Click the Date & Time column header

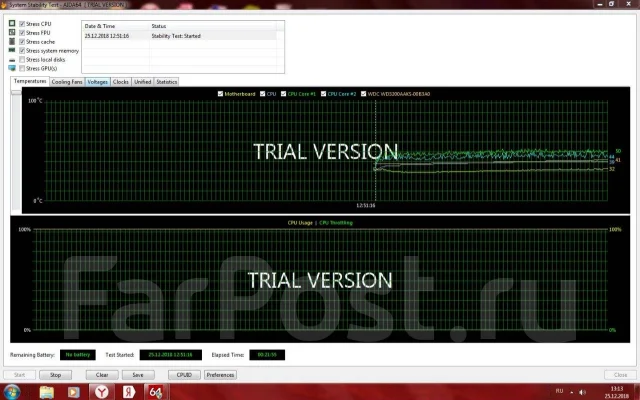pyautogui.click(x=115, y=26)
